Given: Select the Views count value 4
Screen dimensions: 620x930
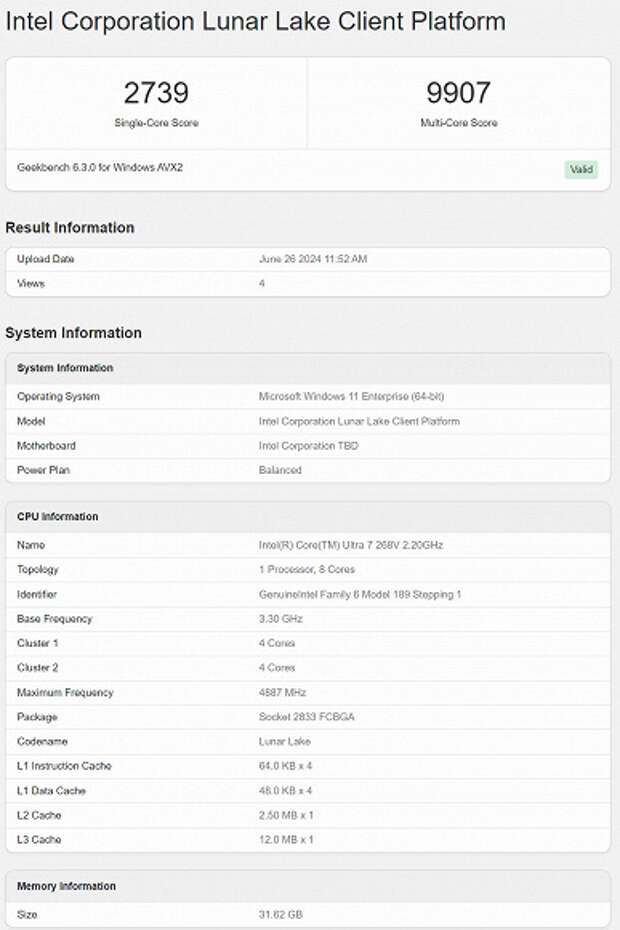Looking at the screenshot, I should coord(262,284).
